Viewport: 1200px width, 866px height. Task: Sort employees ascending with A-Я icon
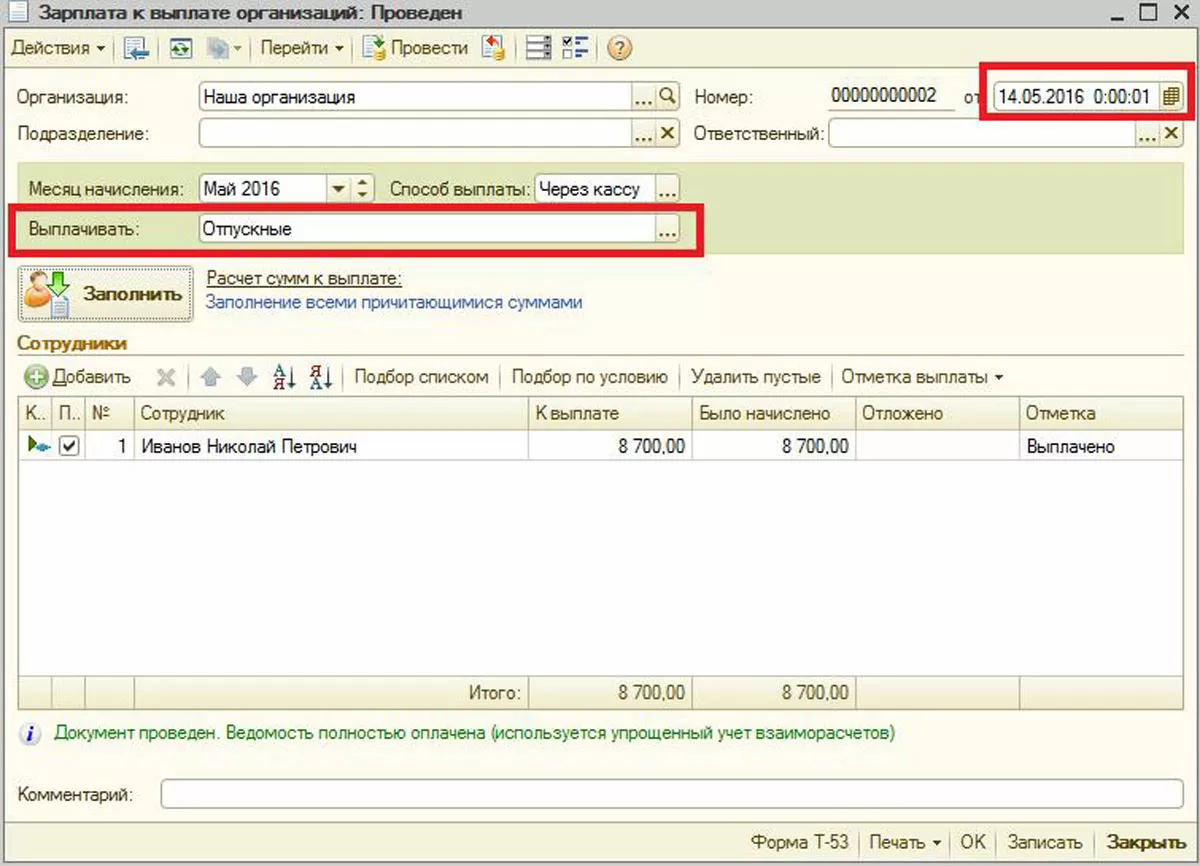pos(285,377)
